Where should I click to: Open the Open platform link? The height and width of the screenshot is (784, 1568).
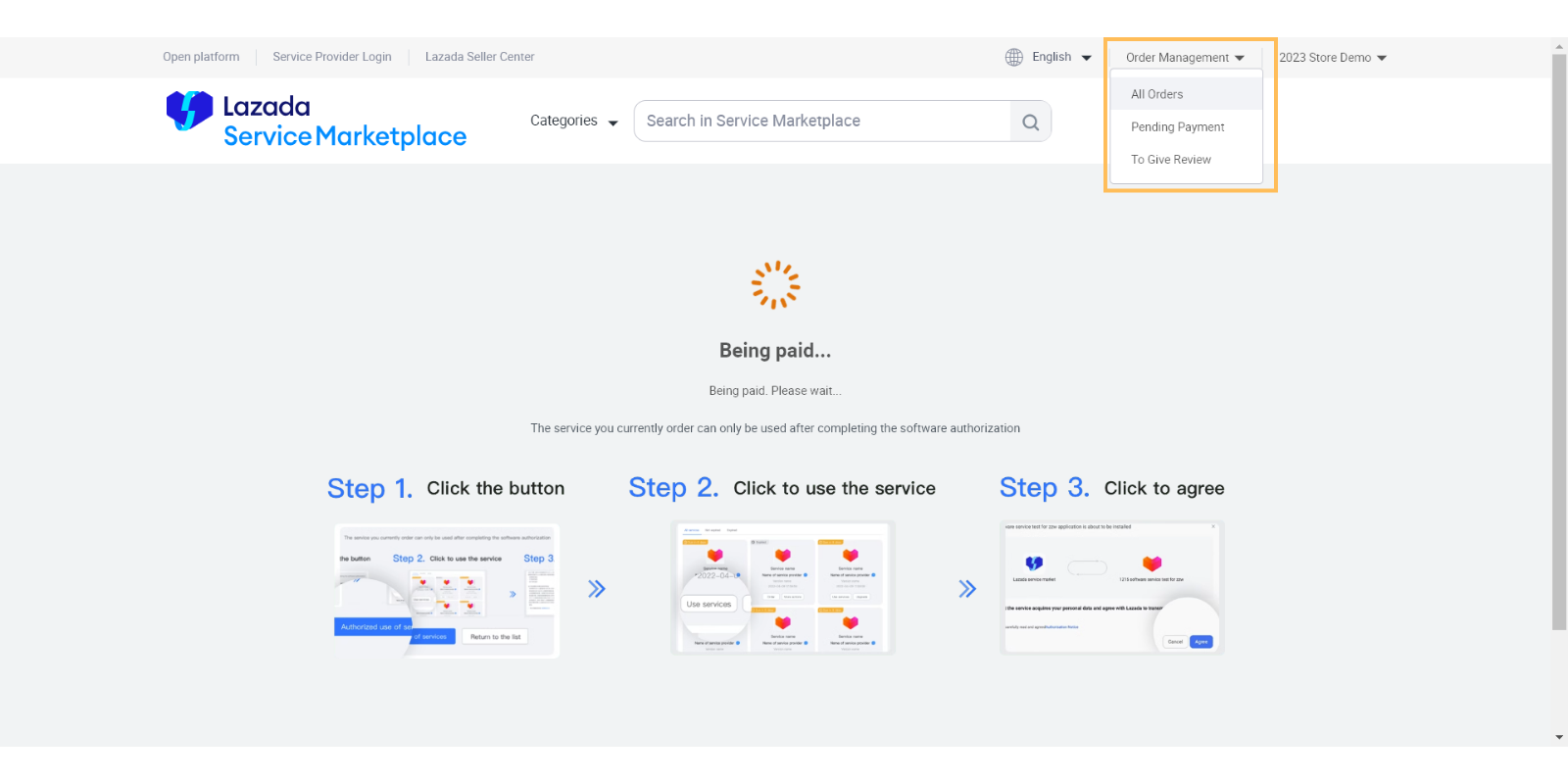[201, 57]
